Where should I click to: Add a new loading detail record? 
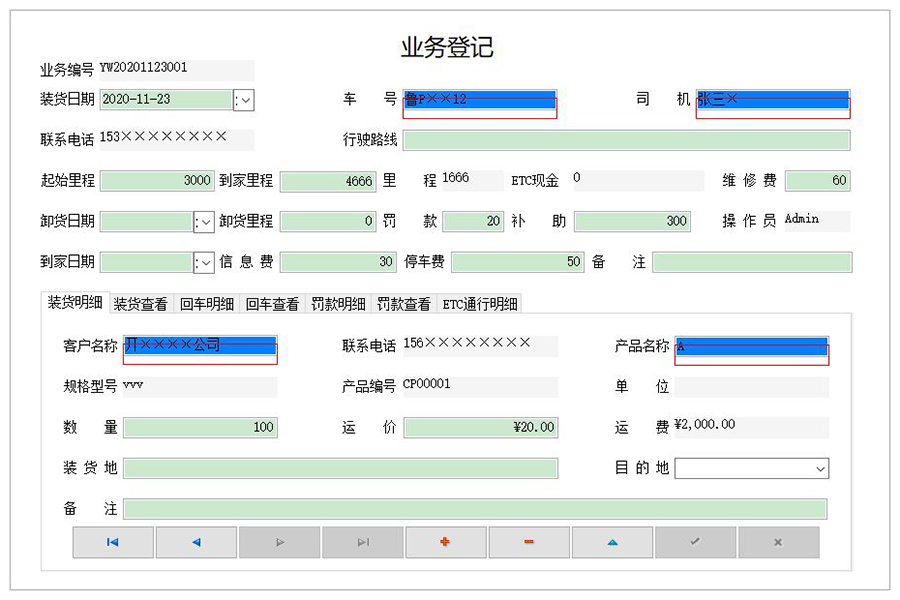tap(445, 541)
